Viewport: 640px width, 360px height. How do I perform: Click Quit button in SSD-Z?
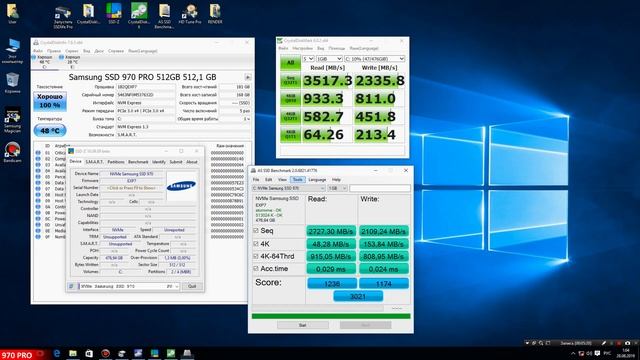pyautogui.click(x=192, y=286)
